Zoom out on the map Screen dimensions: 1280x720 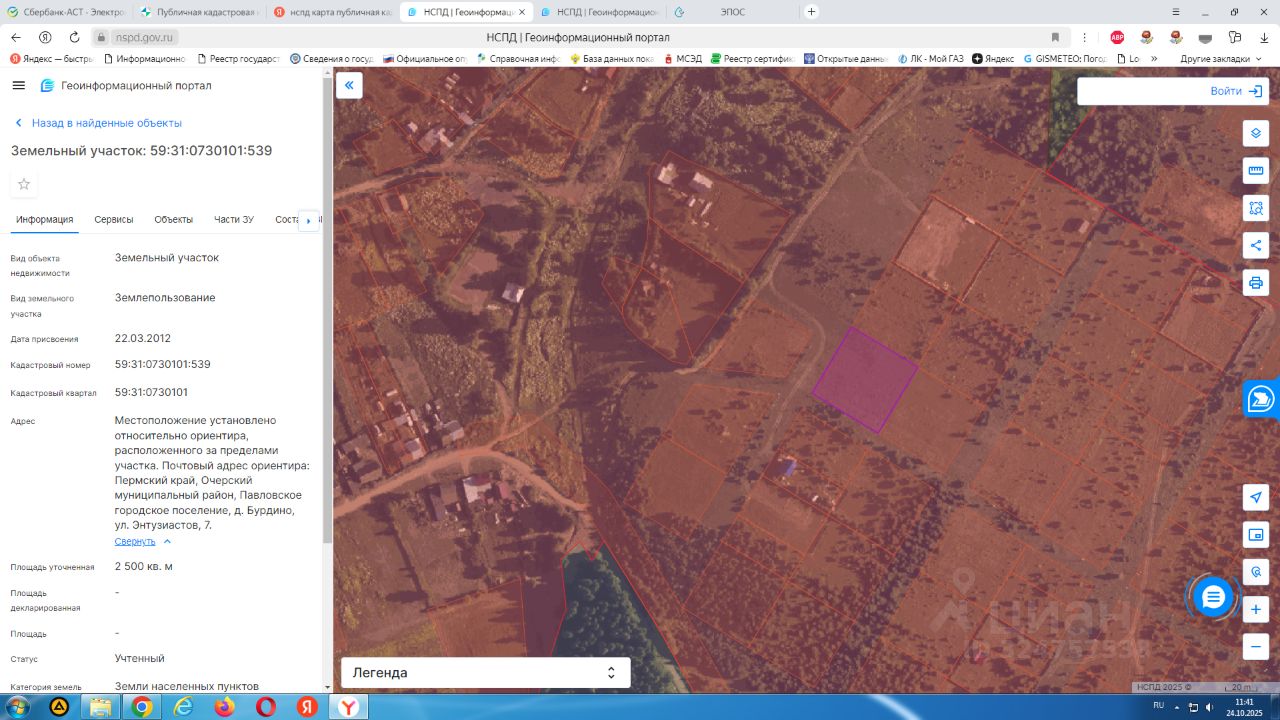click(x=1256, y=646)
